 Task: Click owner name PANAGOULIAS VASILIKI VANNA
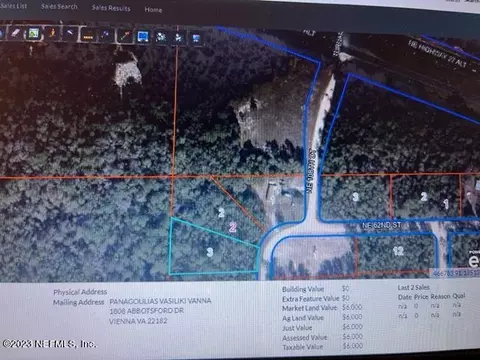160,301
